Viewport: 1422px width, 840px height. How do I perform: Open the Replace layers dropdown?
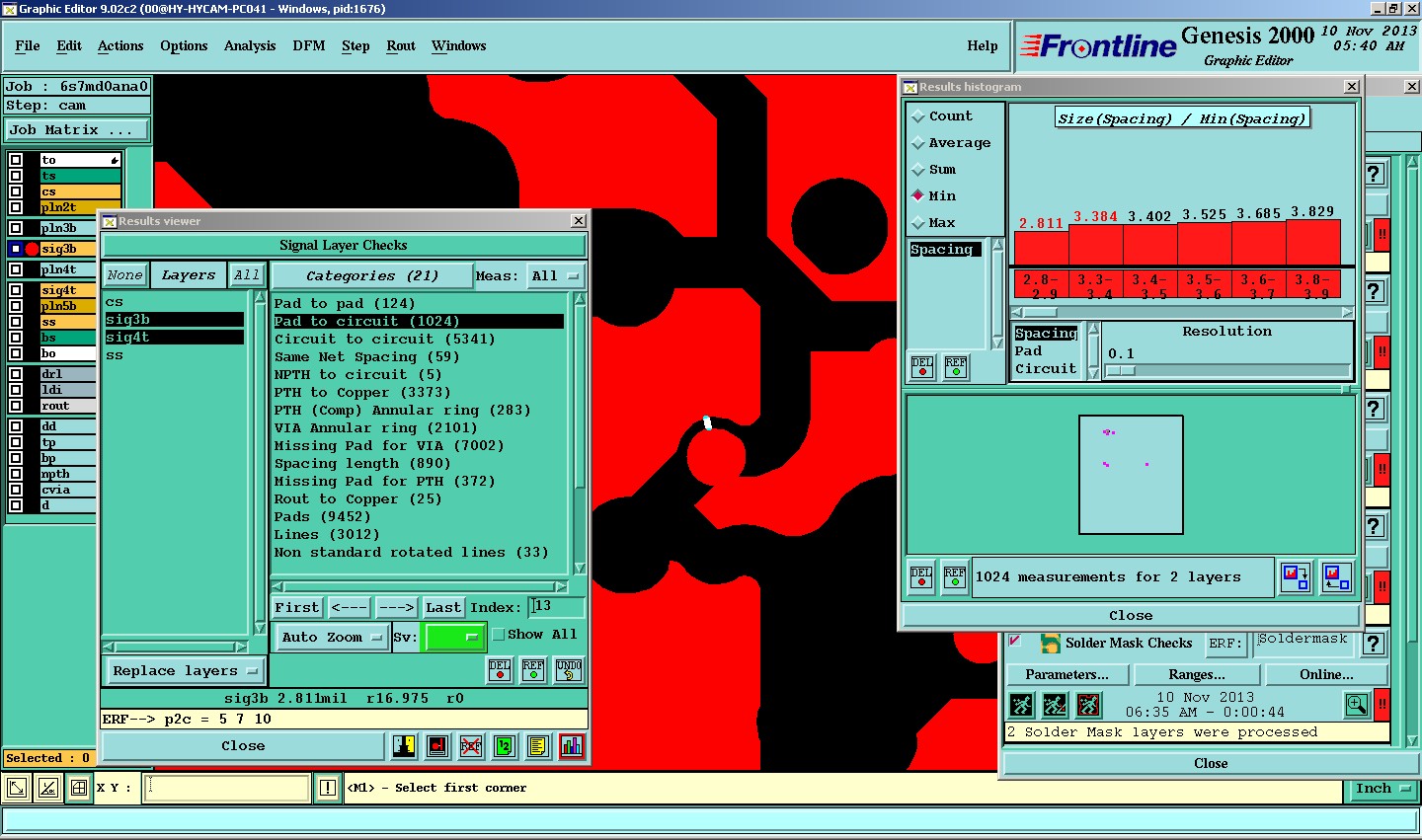[x=184, y=671]
